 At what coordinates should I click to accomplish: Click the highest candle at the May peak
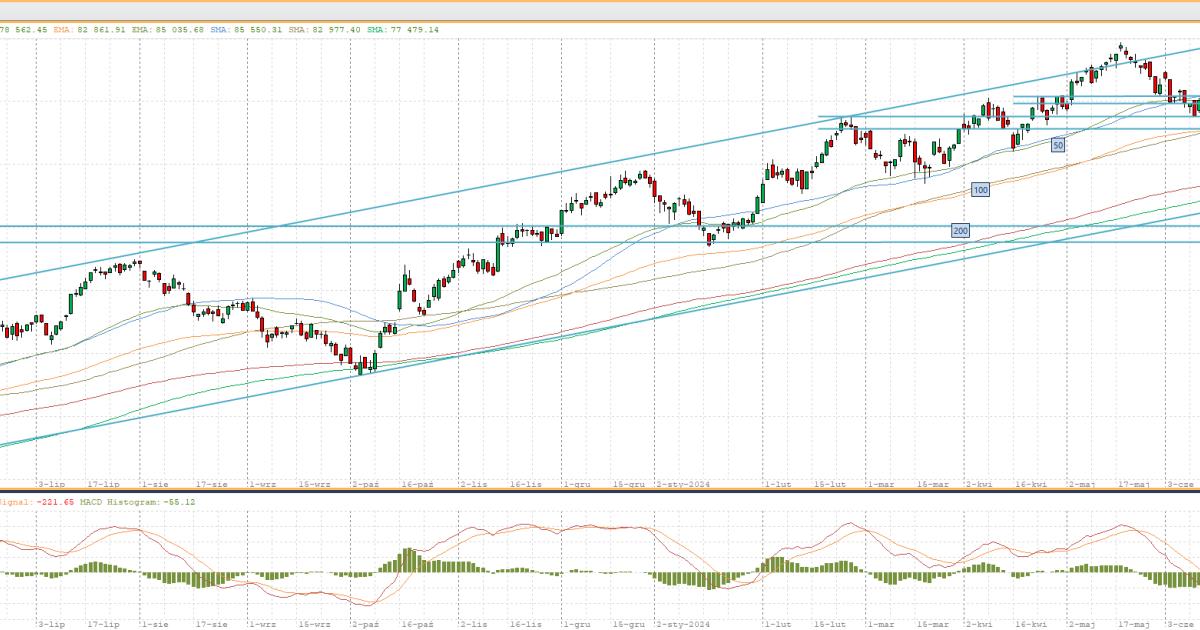coord(1121,48)
